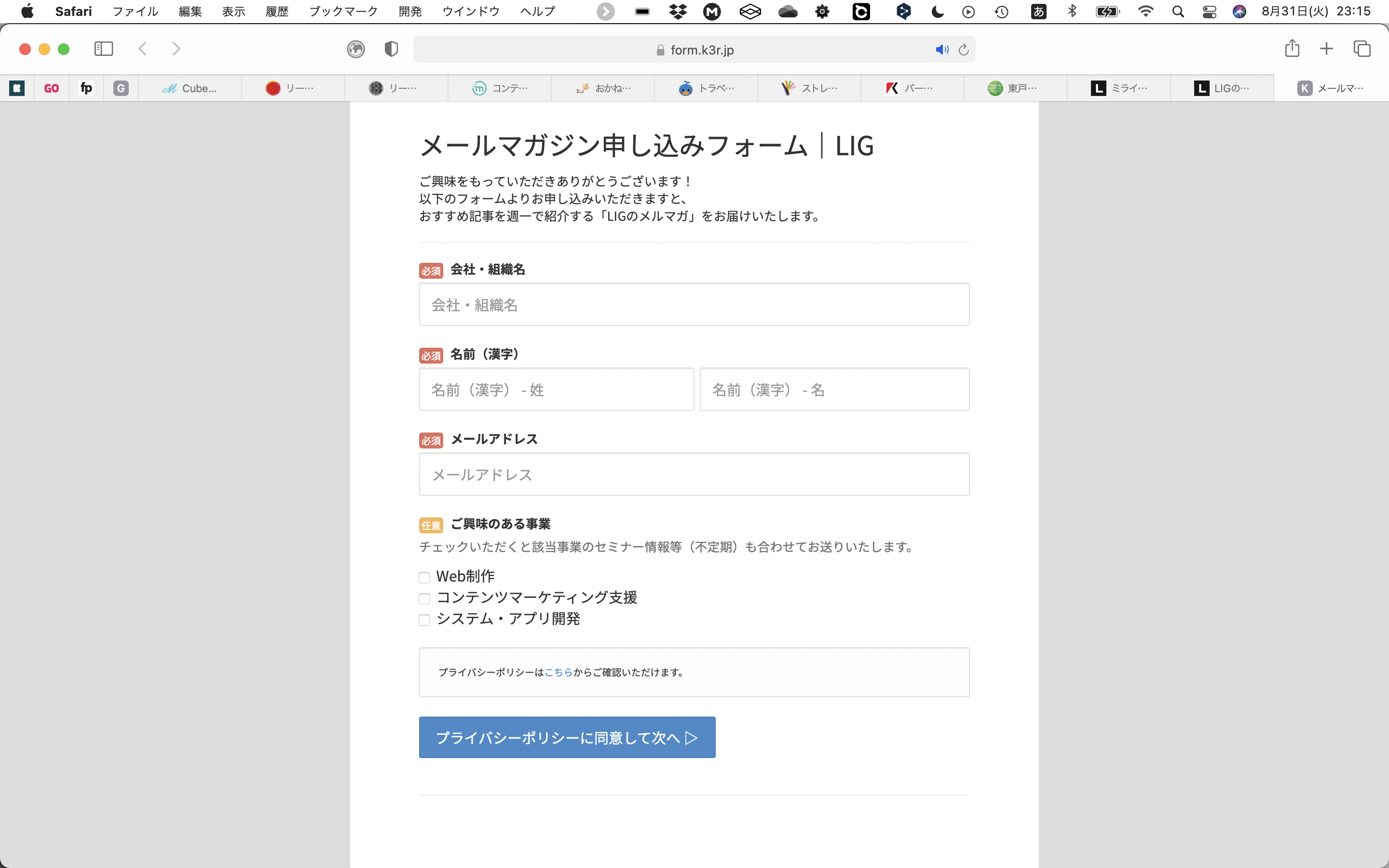The image size is (1389, 868).
Task: Click the form.k3r.jp address bar
Action: point(694,50)
